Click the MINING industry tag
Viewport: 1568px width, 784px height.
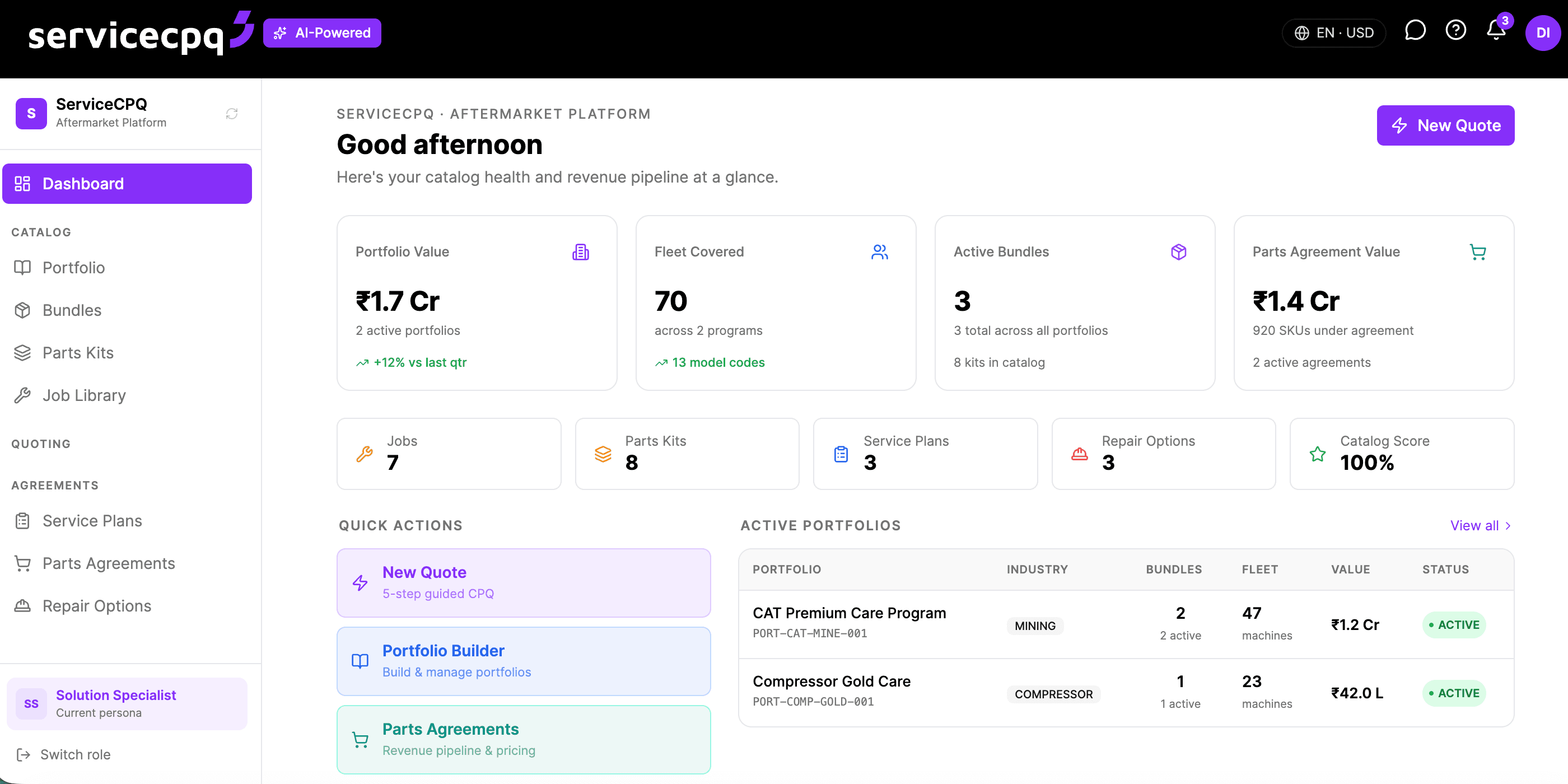(x=1035, y=626)
